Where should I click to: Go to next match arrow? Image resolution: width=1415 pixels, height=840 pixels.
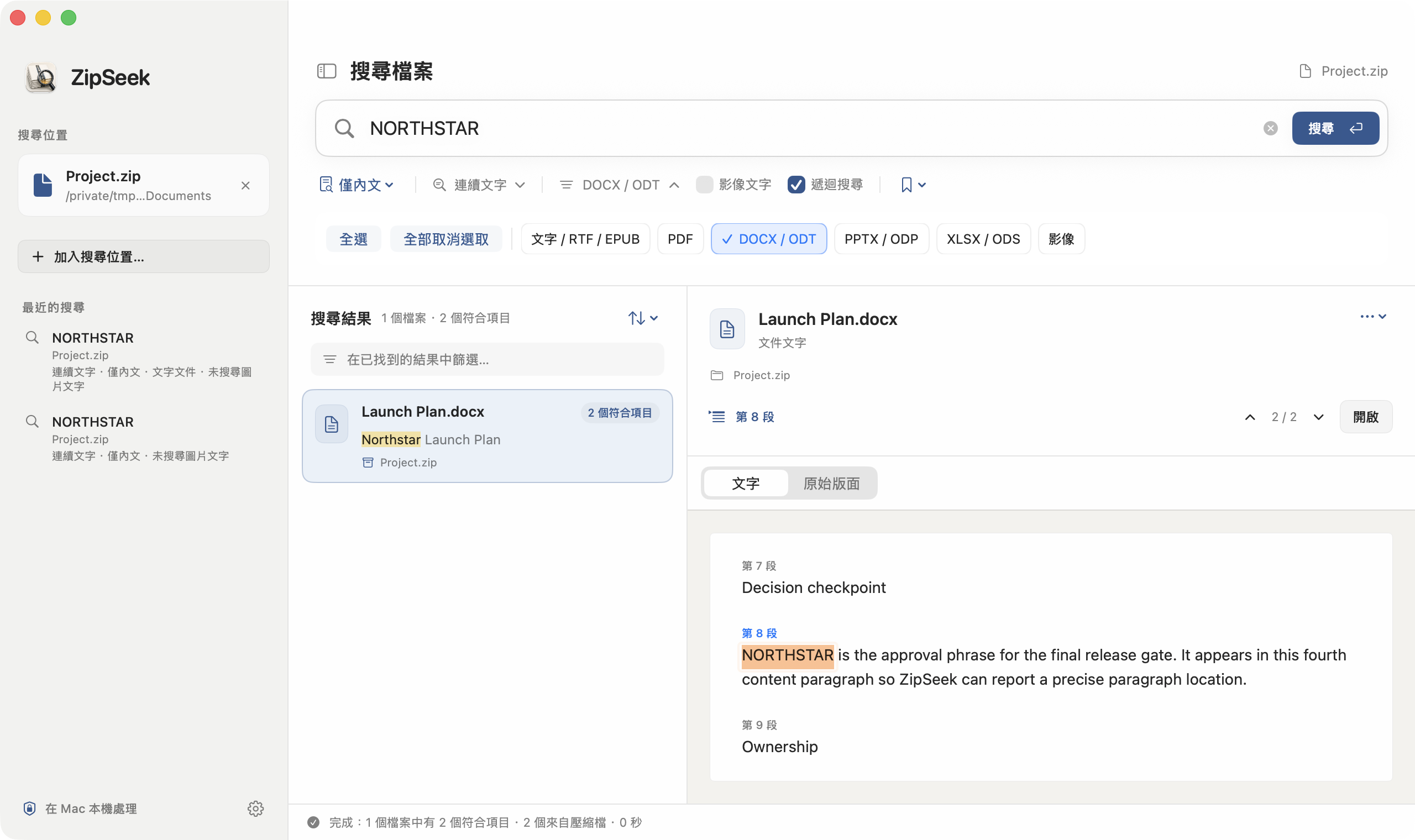1319,417
